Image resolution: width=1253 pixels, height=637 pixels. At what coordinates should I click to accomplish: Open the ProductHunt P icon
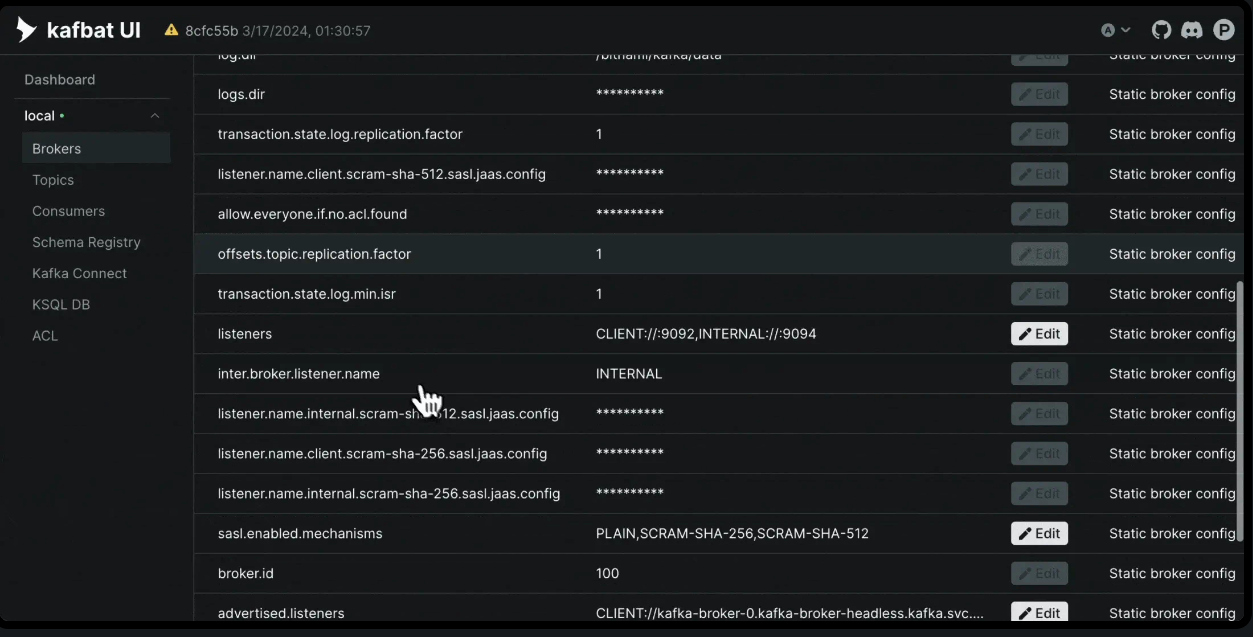1224,30
